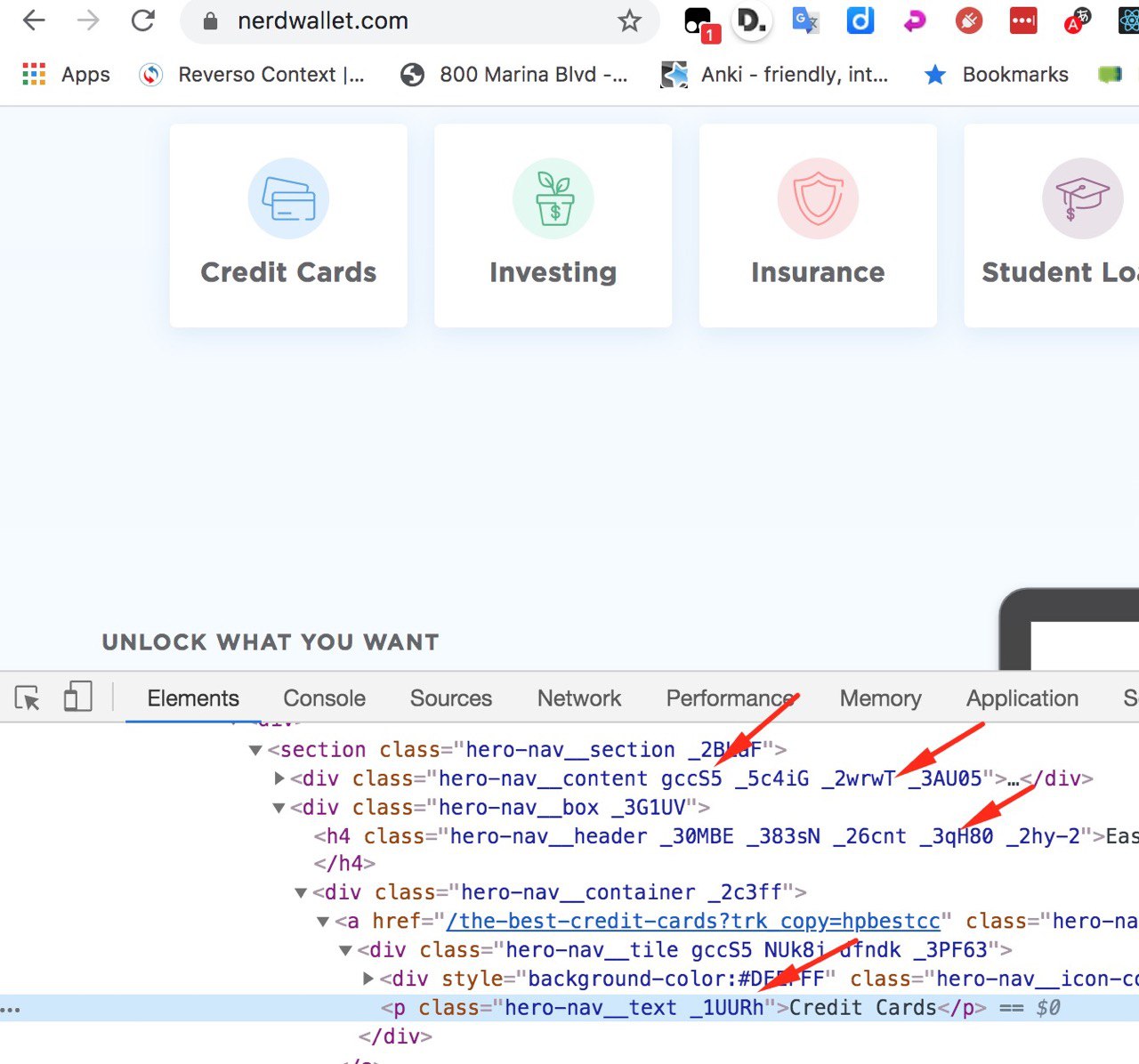The image size is (1139, 1064).
Task: Open the Apps grid shortcut
Action: click(x=66, y=75)
